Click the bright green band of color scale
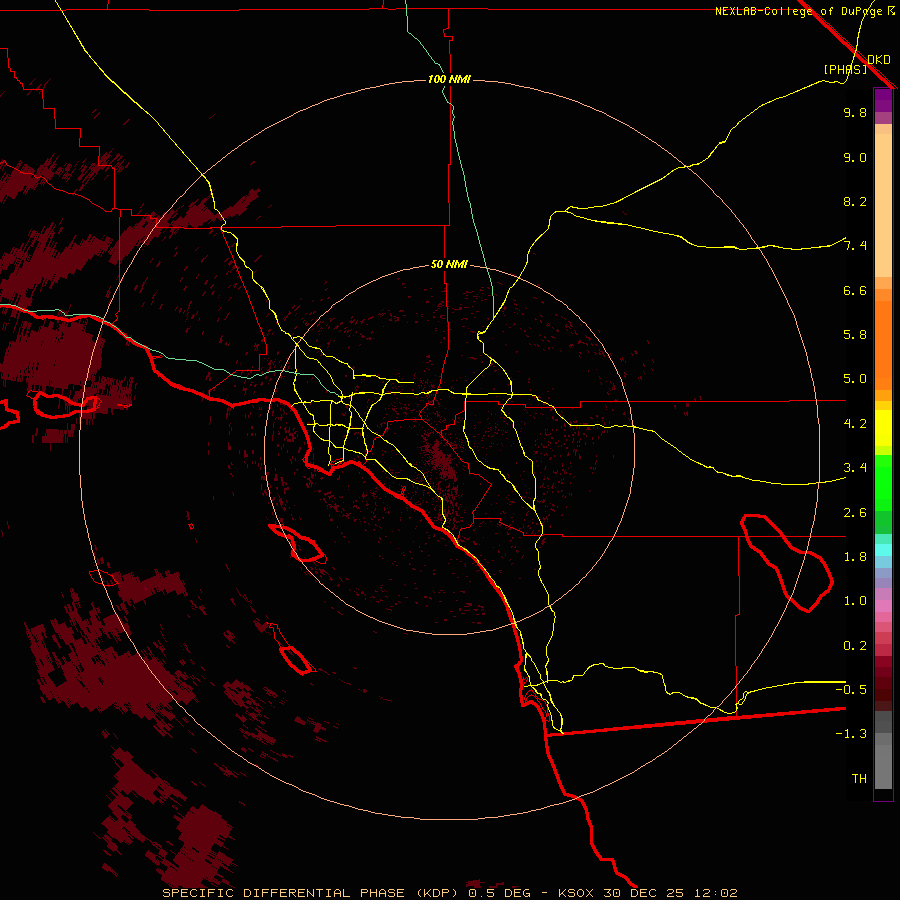900x900 pixels. coord(883,483)
